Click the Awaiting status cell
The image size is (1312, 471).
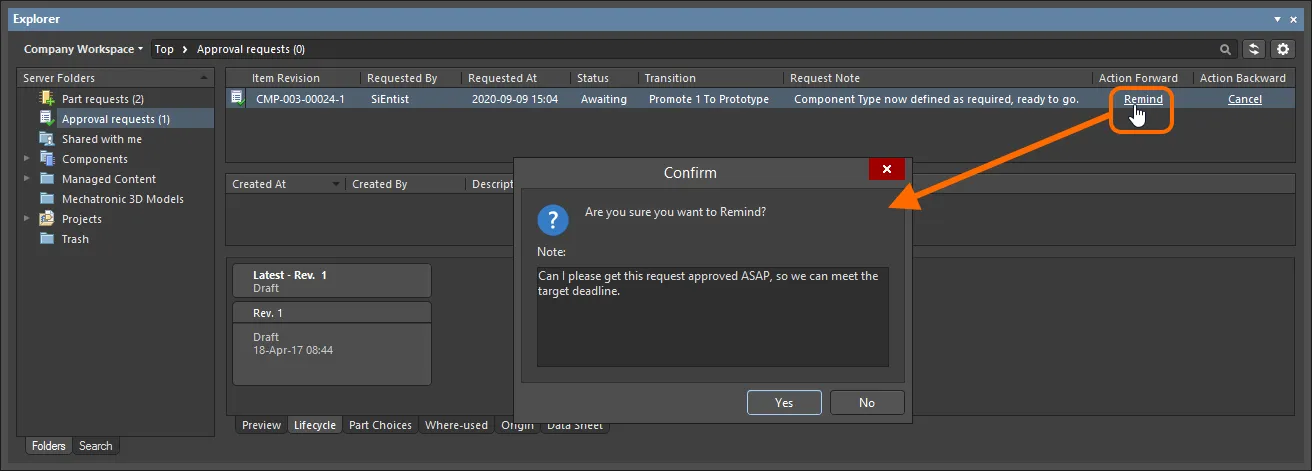[x=604, y=99]
